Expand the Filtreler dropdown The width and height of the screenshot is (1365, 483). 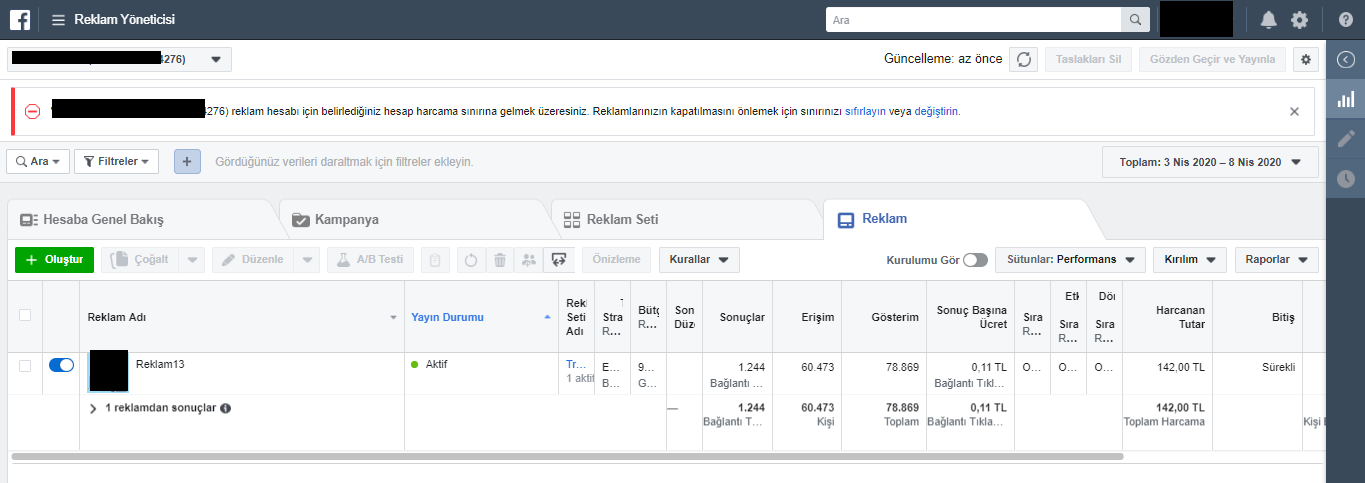116,161
